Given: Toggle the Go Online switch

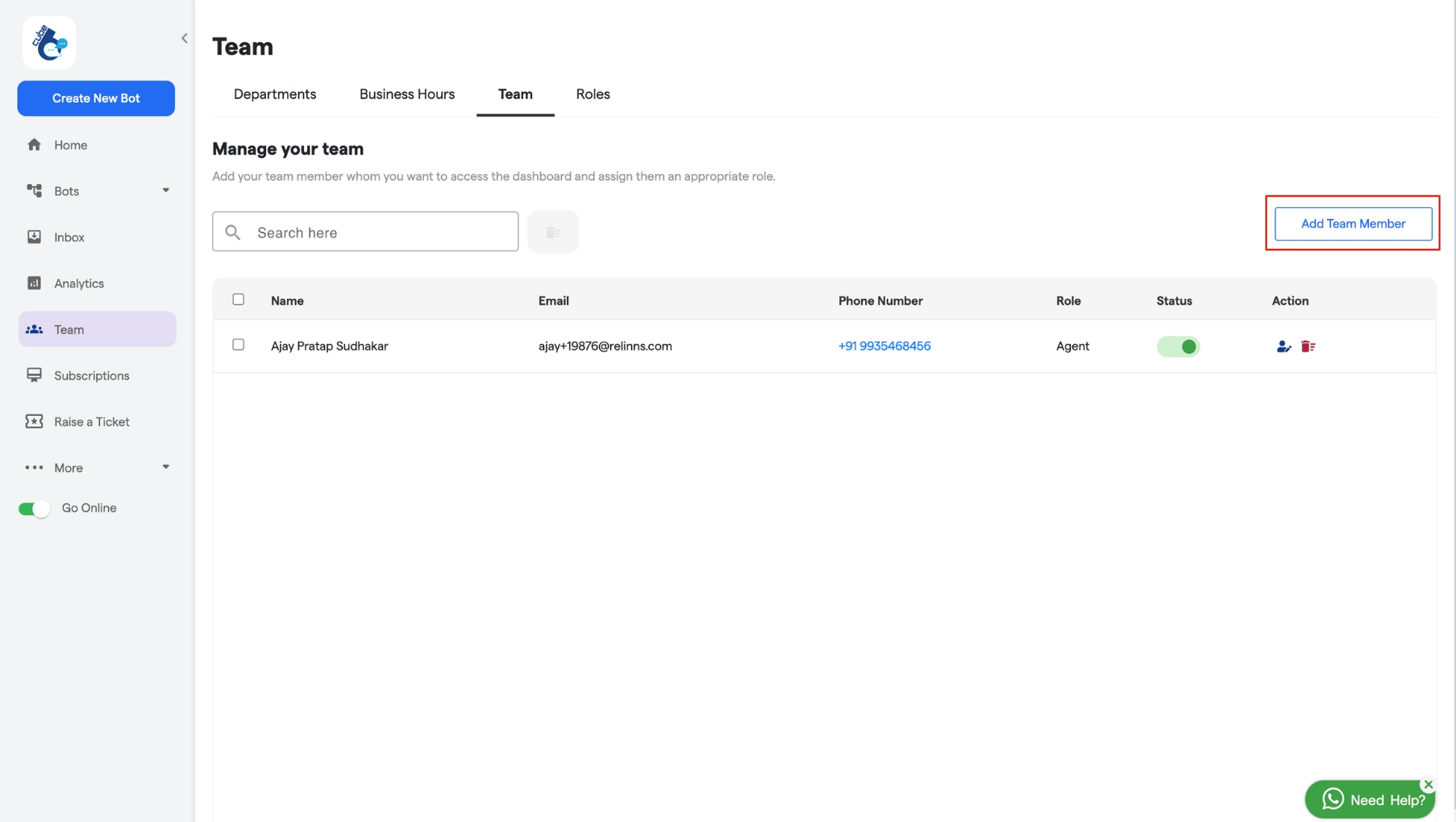Looking at the screenshot, I should [34, 509].
